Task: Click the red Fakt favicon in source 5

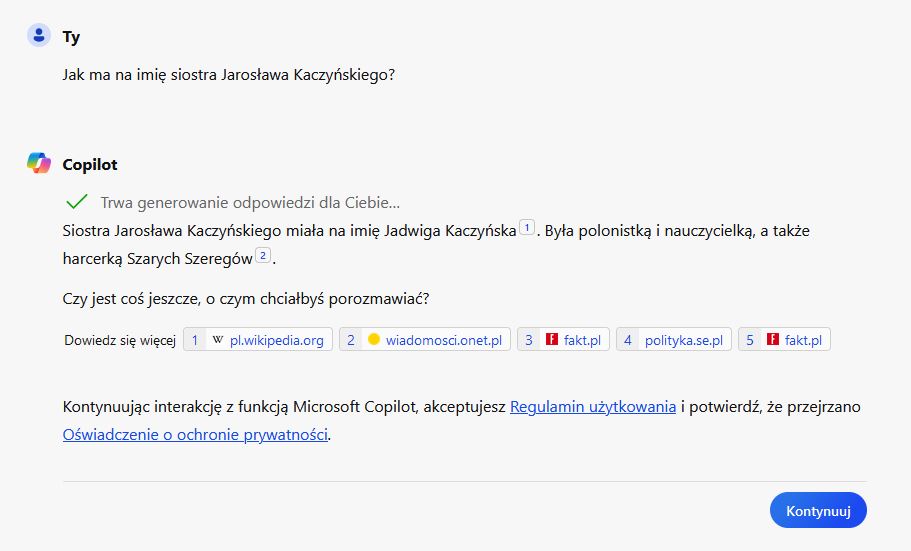Action: click(772, 340)
